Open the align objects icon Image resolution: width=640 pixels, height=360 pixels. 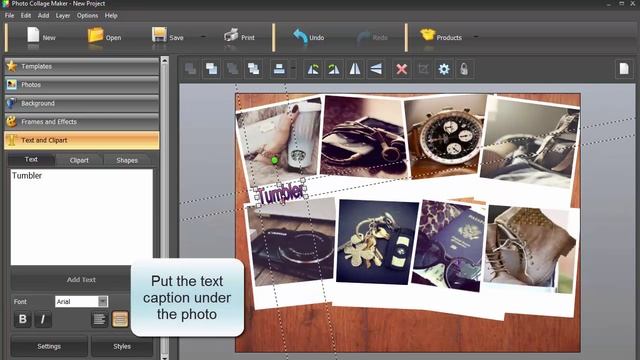coord(279,69)
